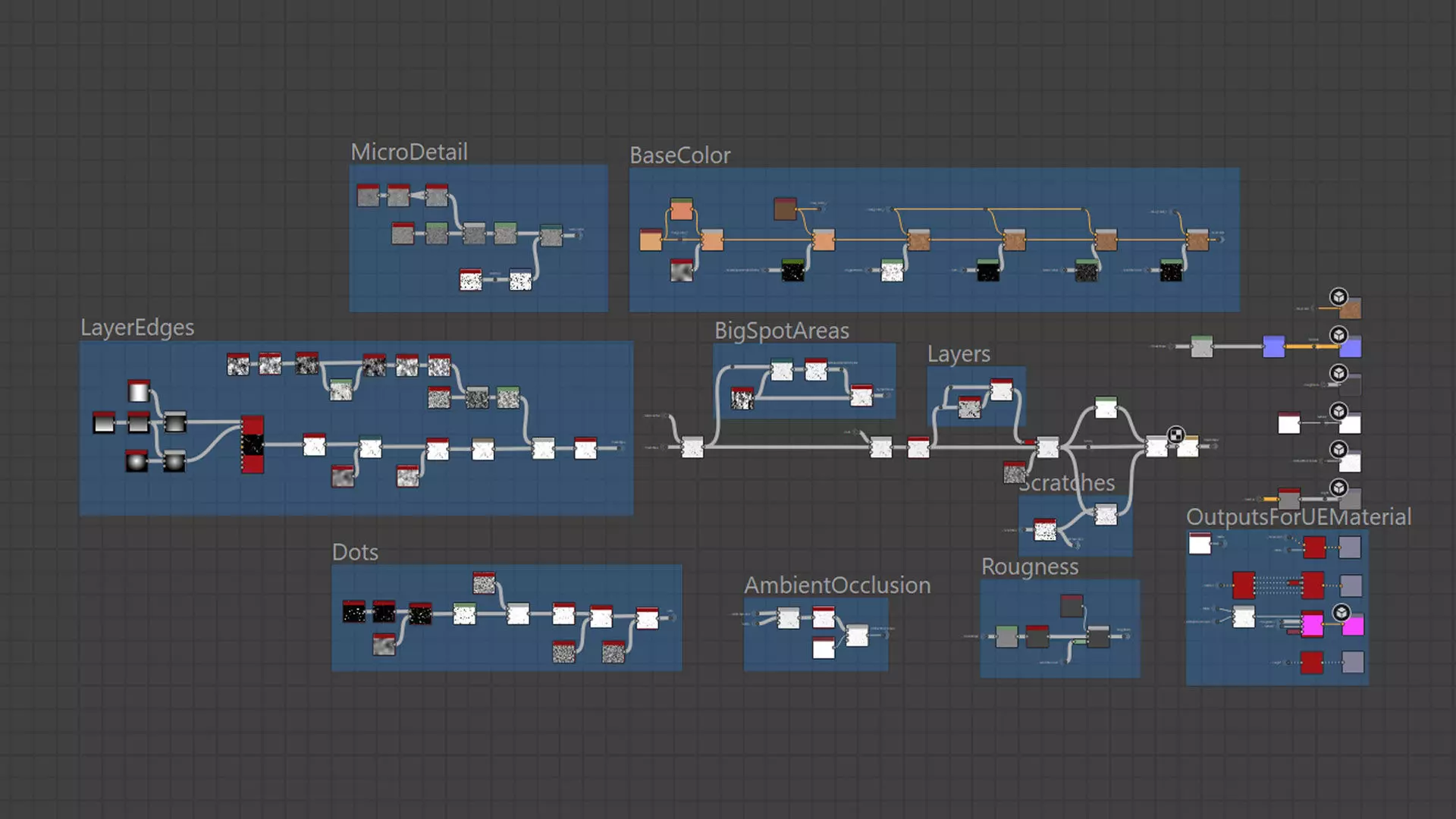Click output cube icon above brown basecolor node
This screenshot has width=1456, height=819.
point(1338,297)
